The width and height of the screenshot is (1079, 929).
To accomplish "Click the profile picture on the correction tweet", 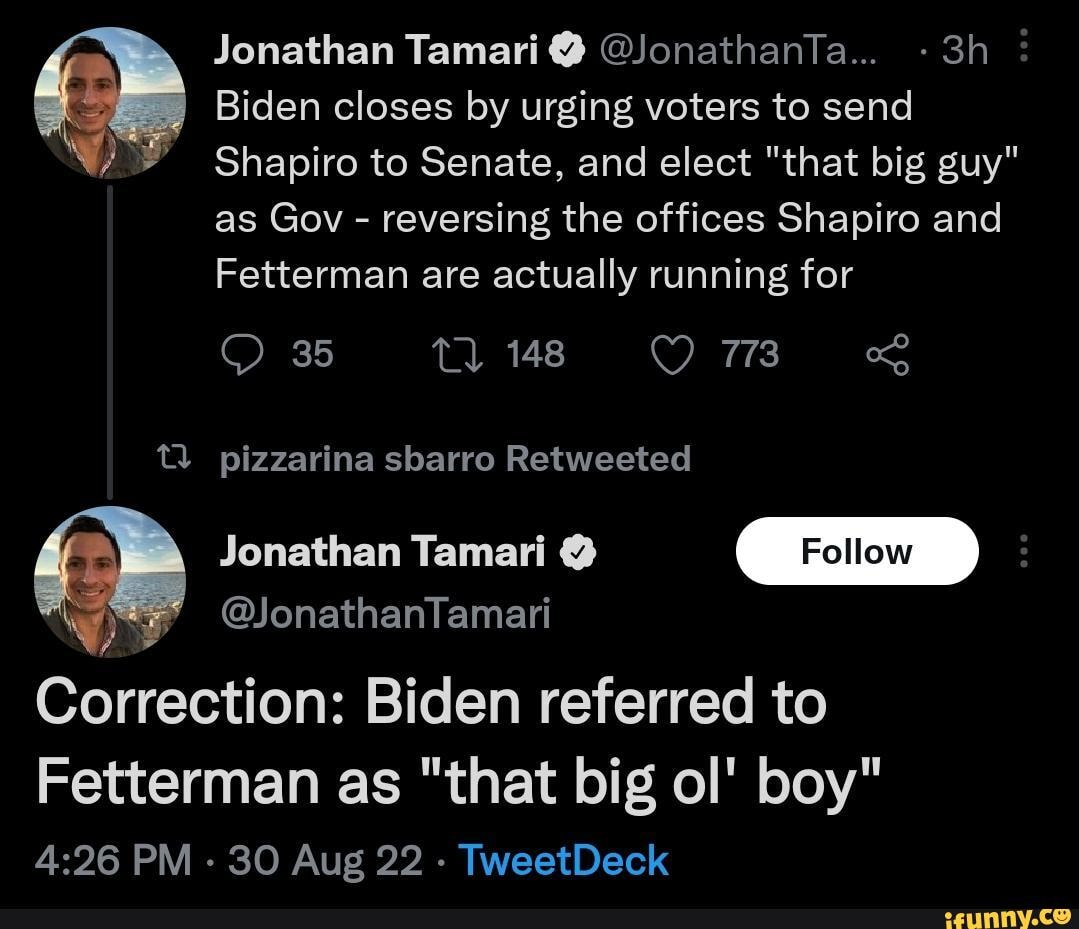I will click(x=110, y=580).
